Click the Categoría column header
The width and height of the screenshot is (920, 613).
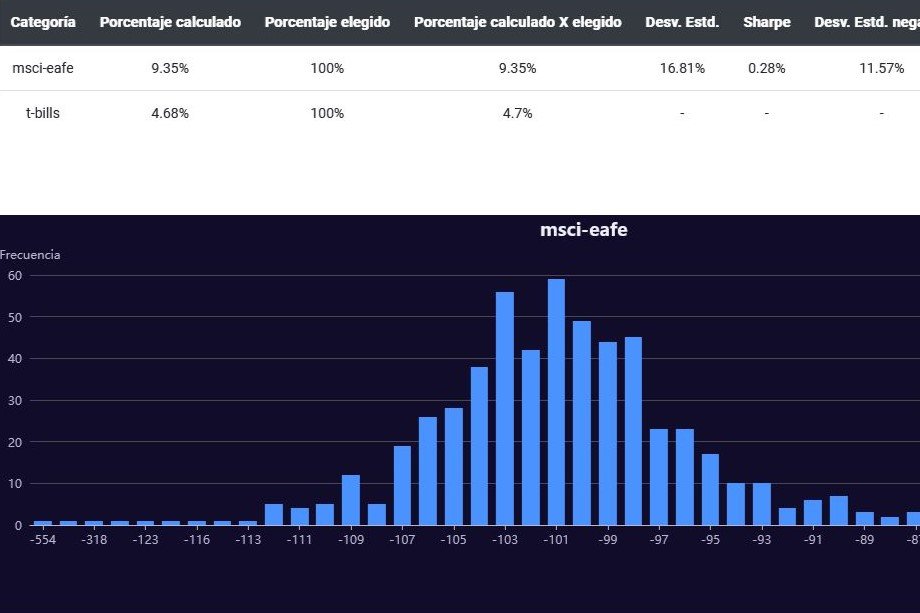coord(42,22)
